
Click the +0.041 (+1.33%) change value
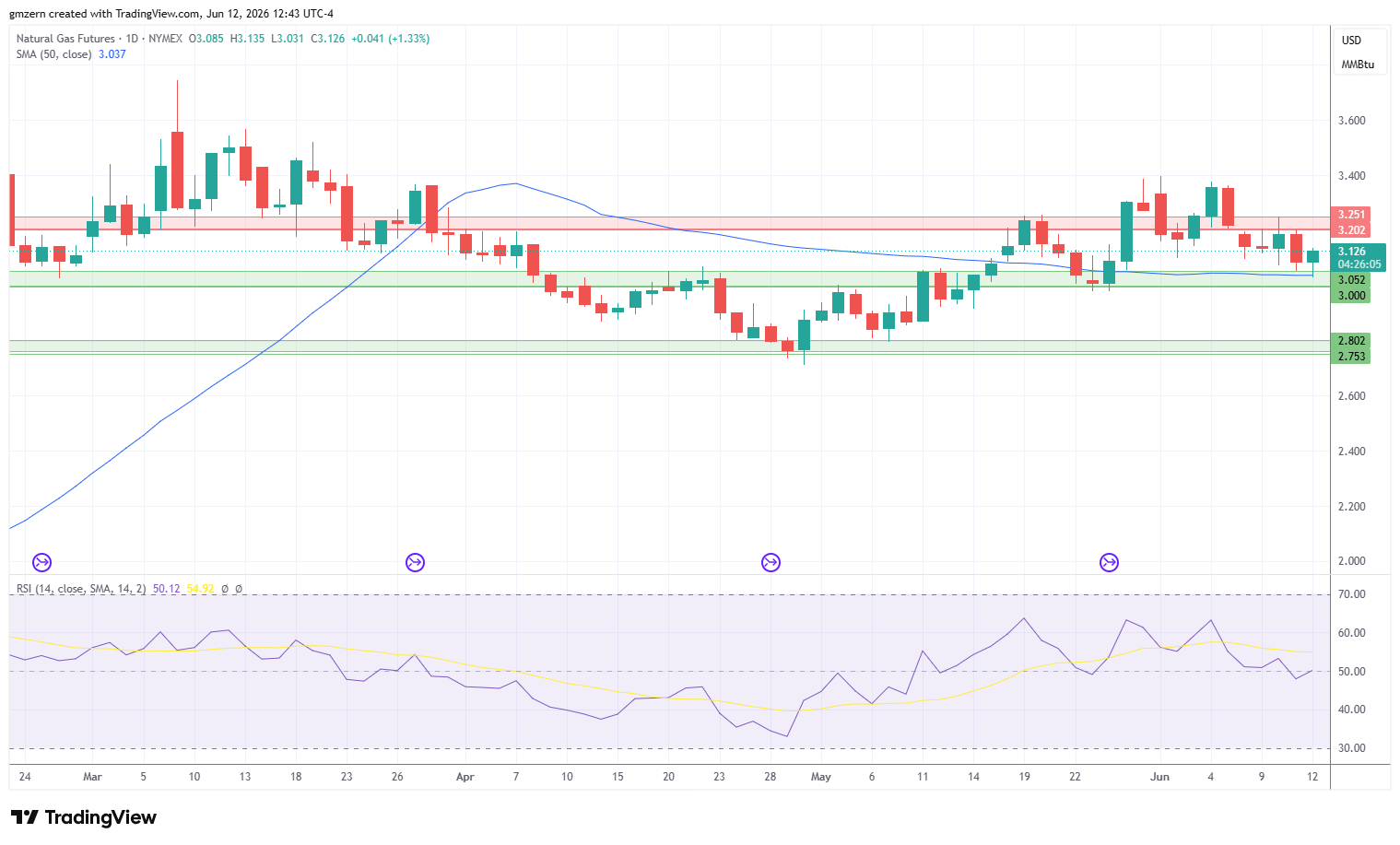pos(390,39)
